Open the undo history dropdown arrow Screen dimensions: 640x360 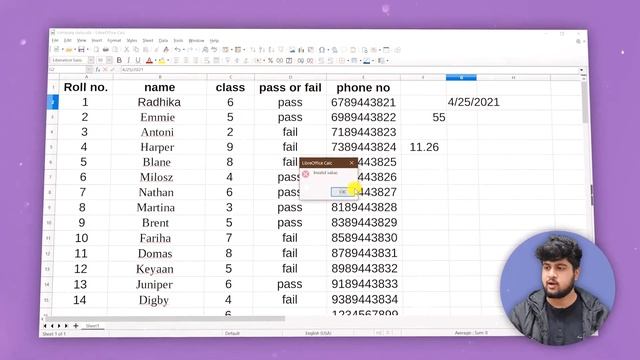[x=183, y=50]
